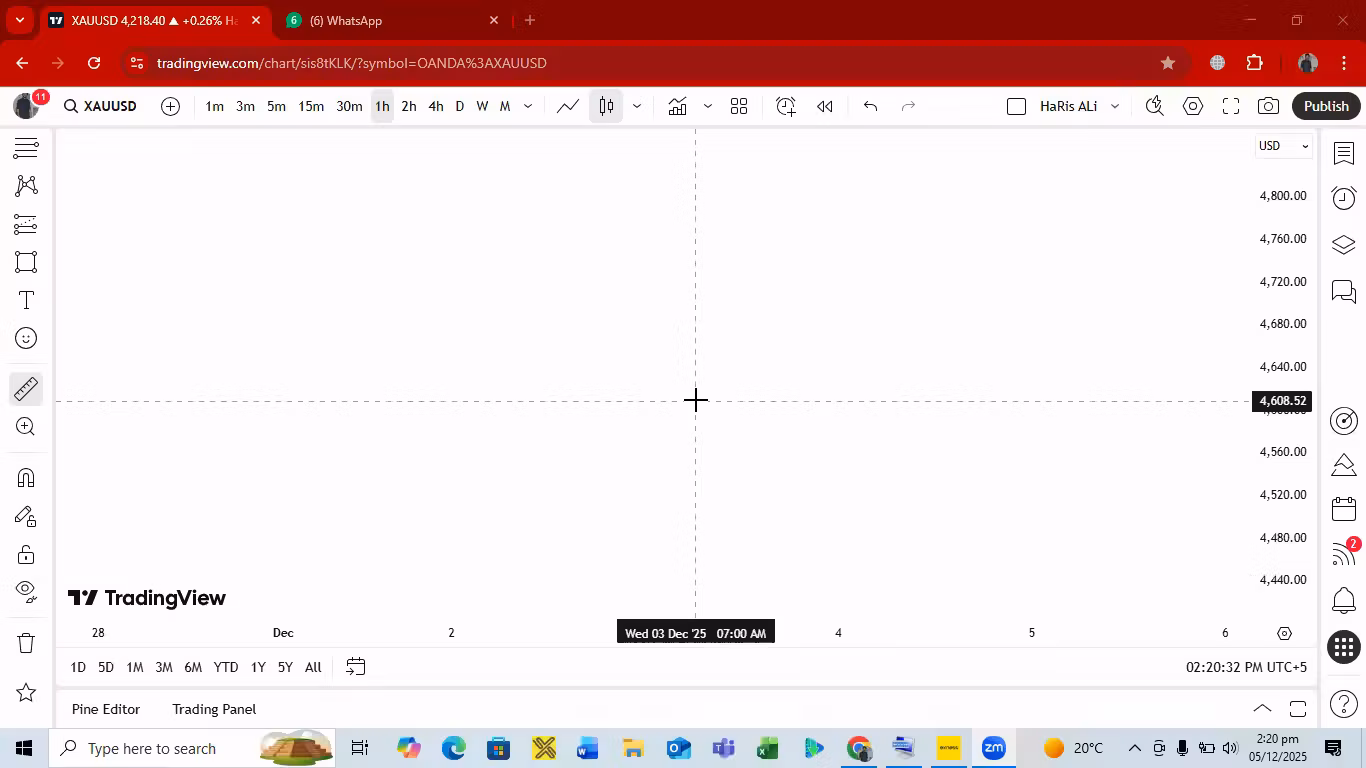Hide all drawings with the eye icon
The height and width of the screenshot is (768, 1366).
click(26, 591)
